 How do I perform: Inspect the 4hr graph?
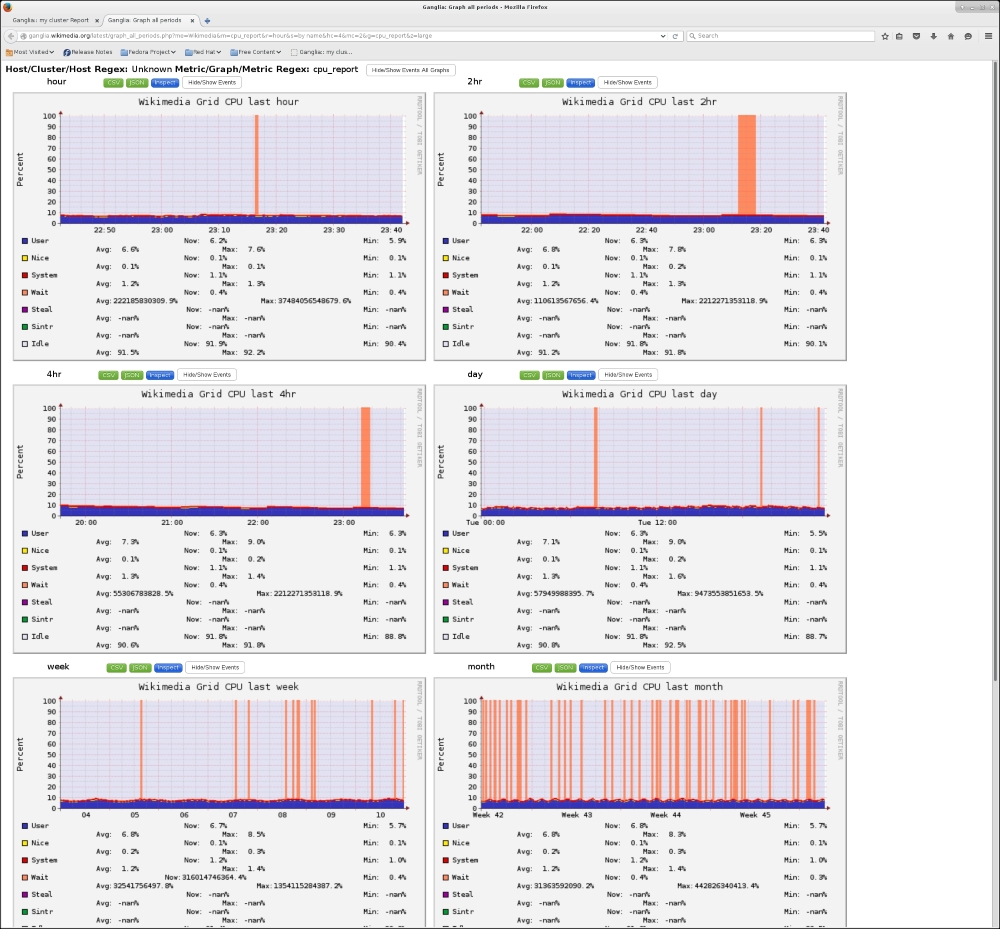click(x=159, y=375)
